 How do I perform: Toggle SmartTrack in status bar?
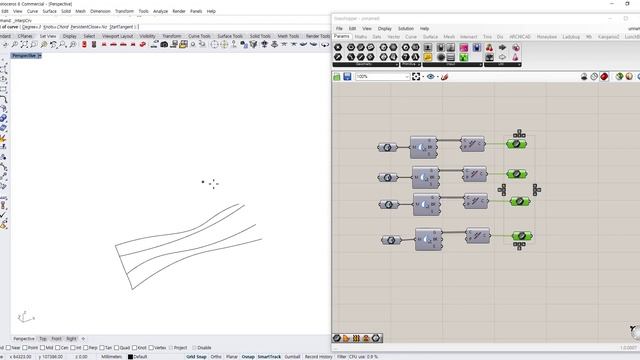click(x=269, y=357)
